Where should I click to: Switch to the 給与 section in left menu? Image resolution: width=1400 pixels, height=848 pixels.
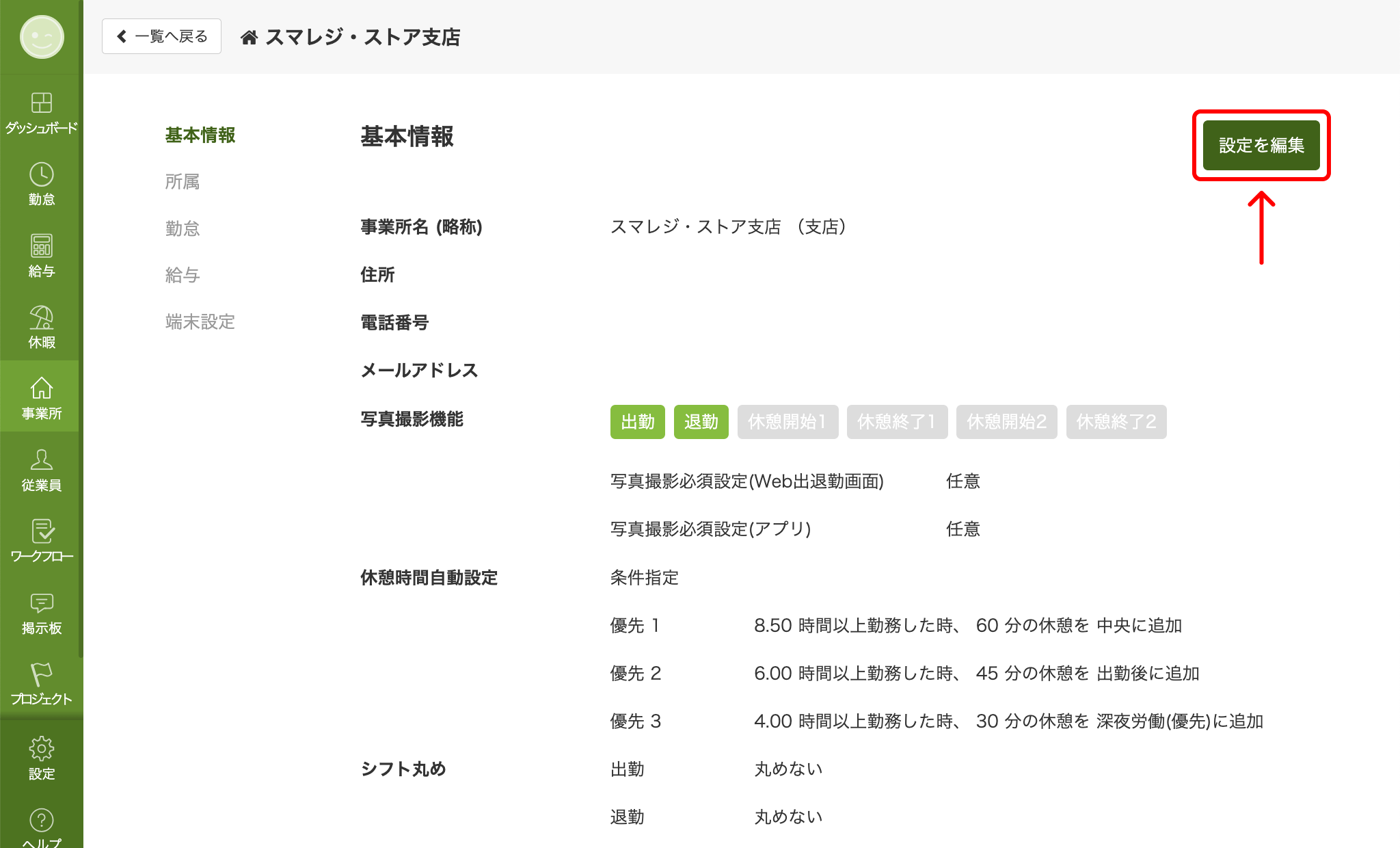[x=183, y=275]
